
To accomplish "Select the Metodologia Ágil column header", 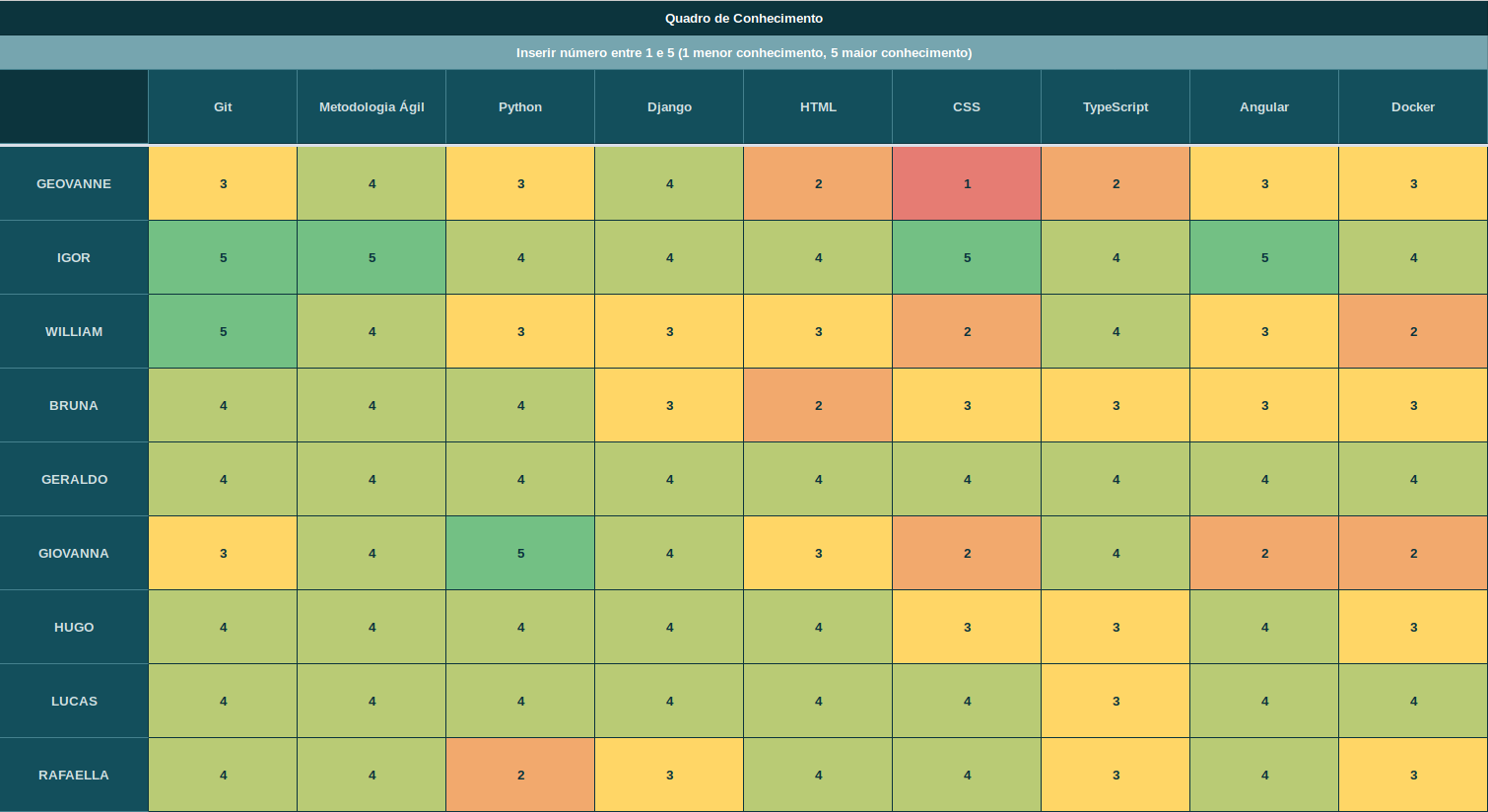I will [x=372, y=106].
